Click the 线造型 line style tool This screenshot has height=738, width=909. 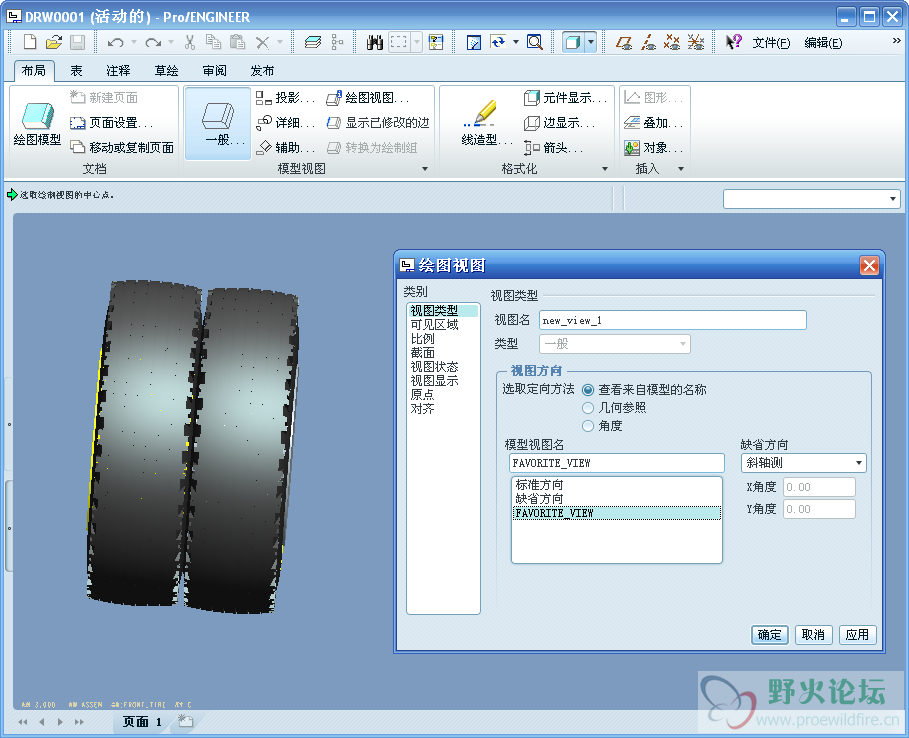[x=479, y=123]
